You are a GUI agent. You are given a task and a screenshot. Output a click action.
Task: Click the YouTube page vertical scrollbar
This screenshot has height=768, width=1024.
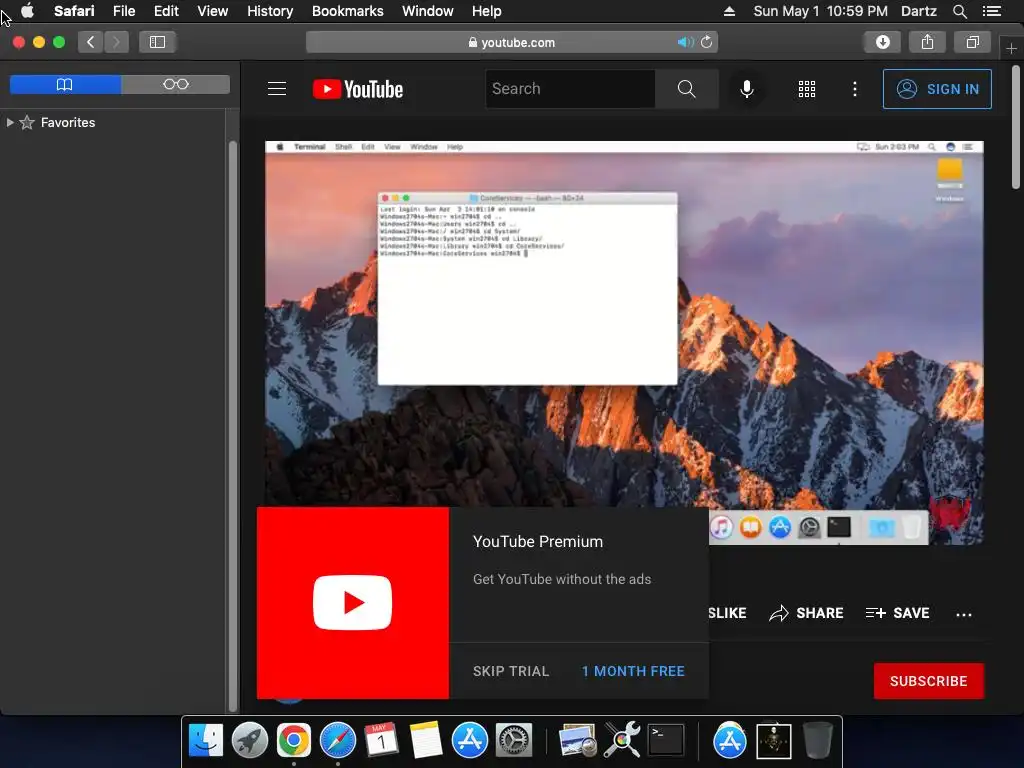(x=1016, y=125)
